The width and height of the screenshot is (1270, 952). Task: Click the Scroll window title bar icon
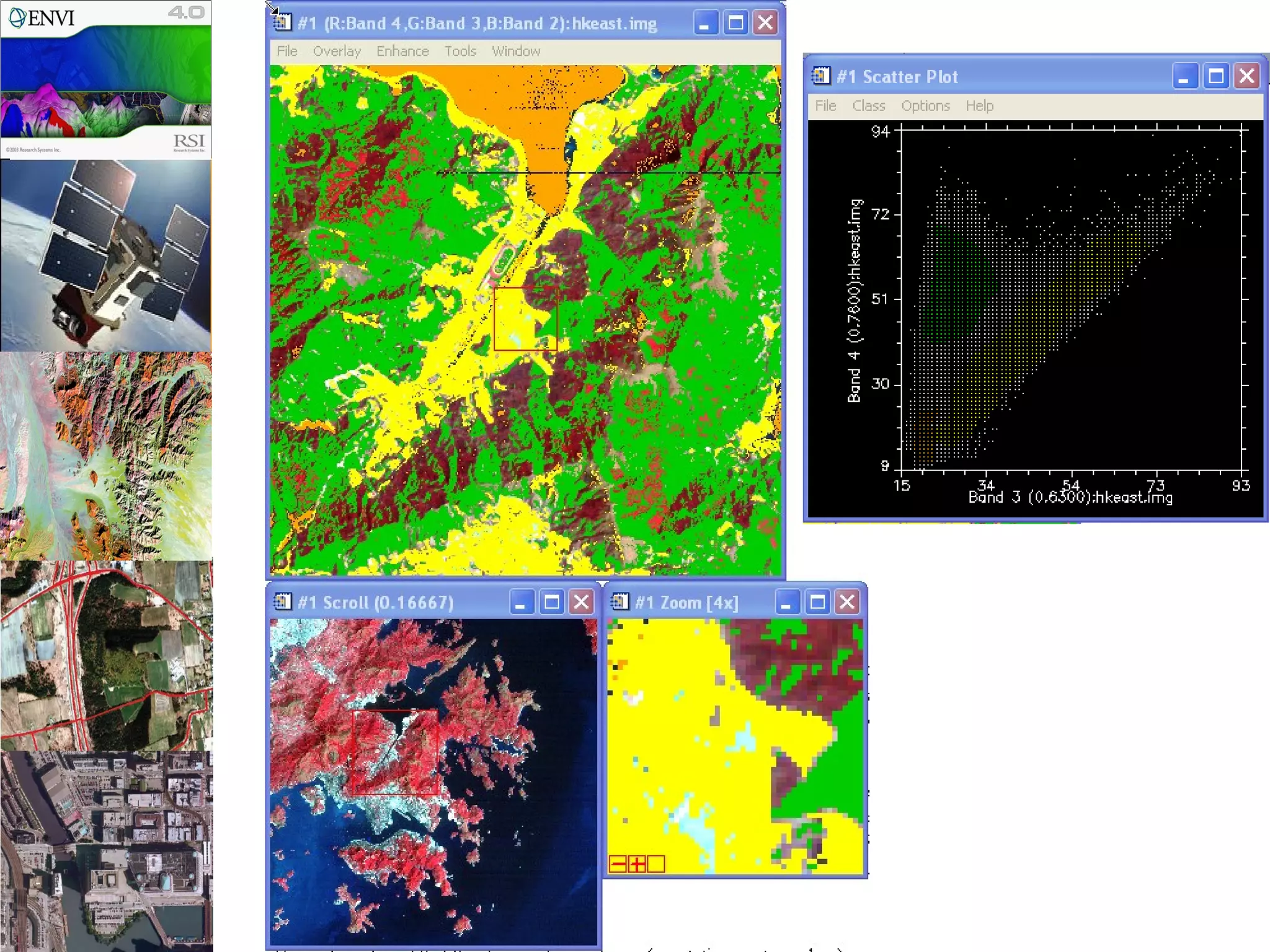click(x=283, y=602)
